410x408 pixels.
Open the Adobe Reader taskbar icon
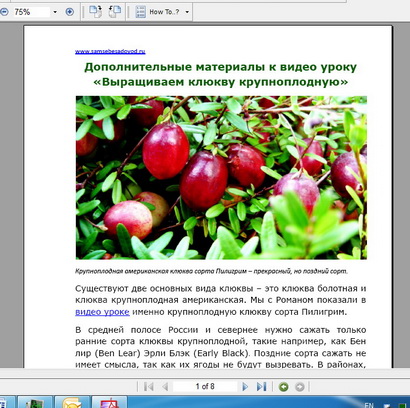109,402
